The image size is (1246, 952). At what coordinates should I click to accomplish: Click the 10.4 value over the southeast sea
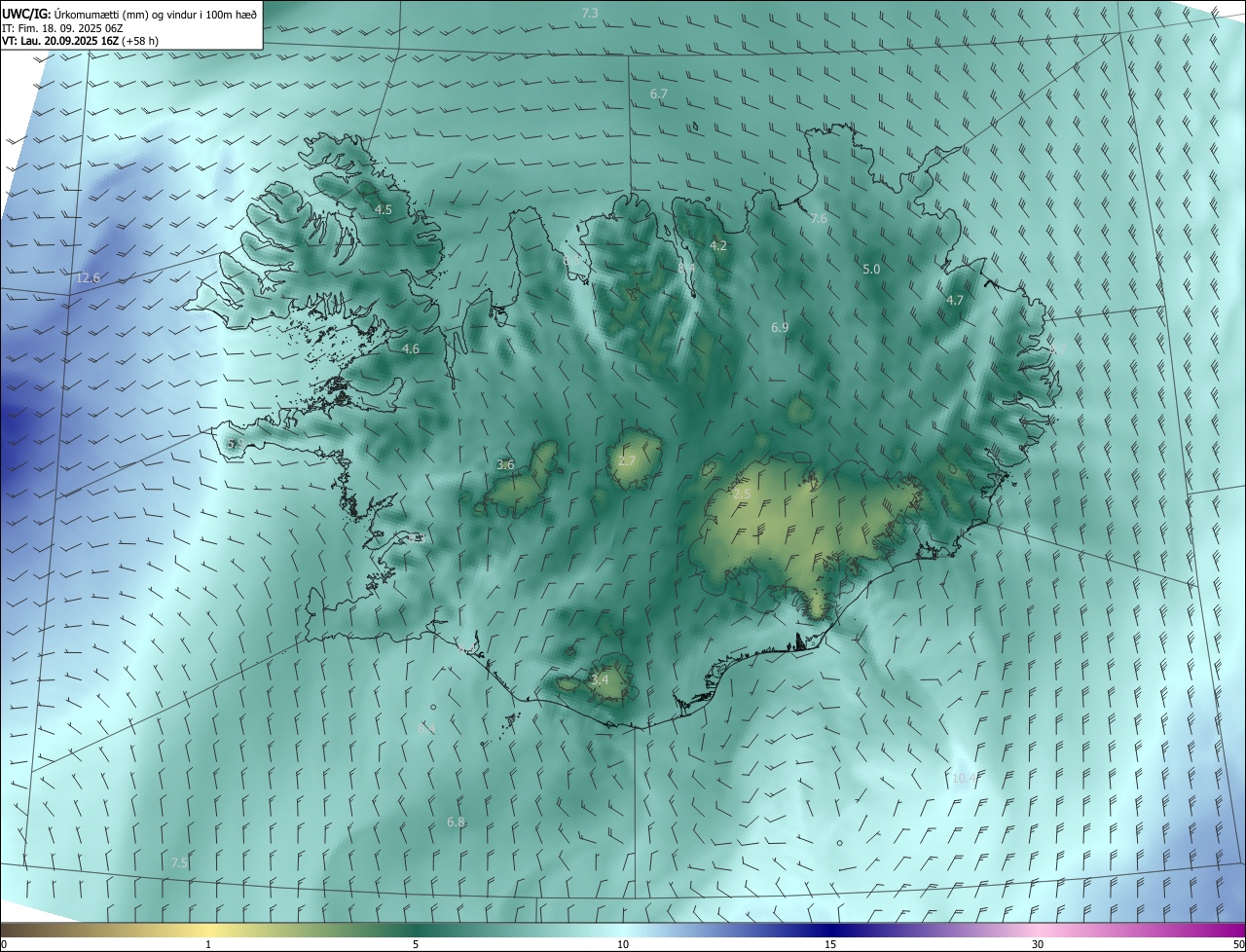tap(964, 778)
